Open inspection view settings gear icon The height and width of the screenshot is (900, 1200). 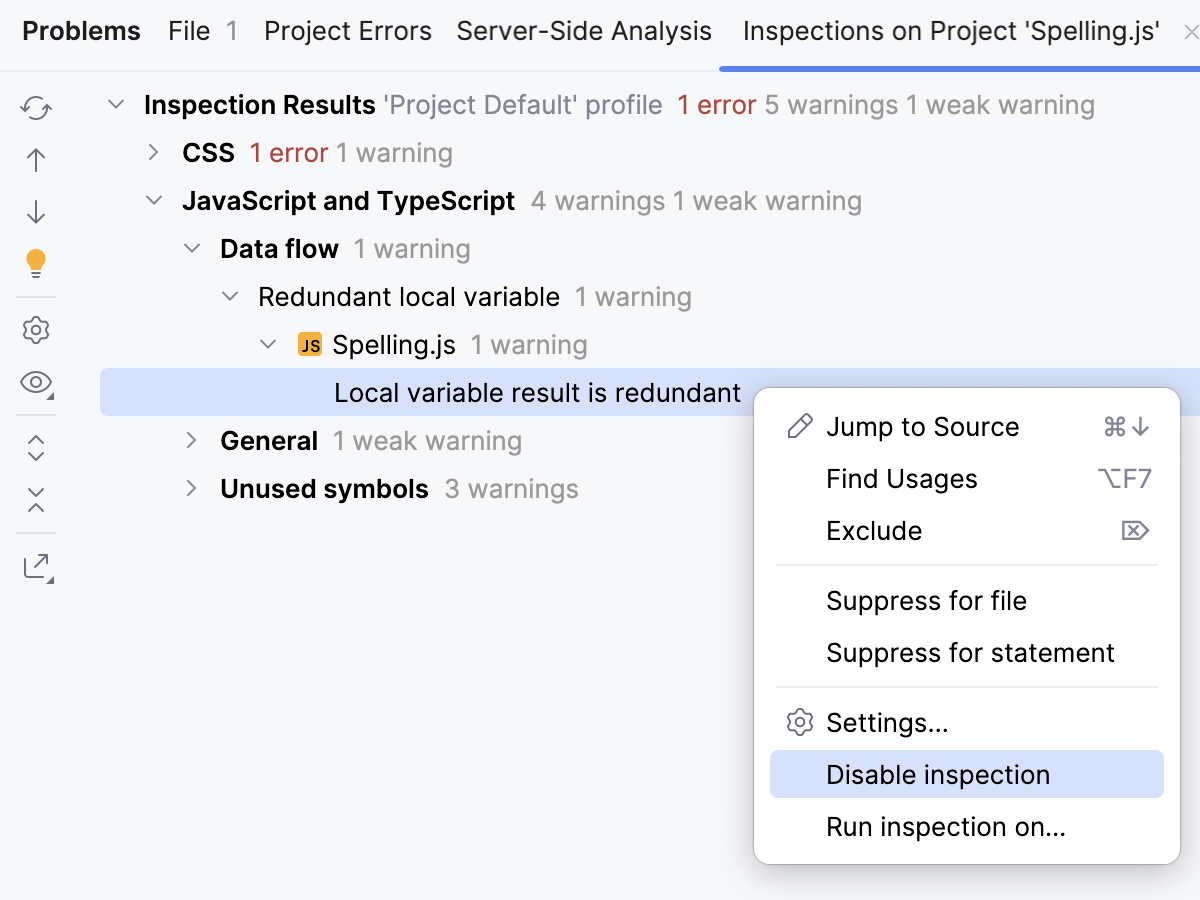coord(36,330)
